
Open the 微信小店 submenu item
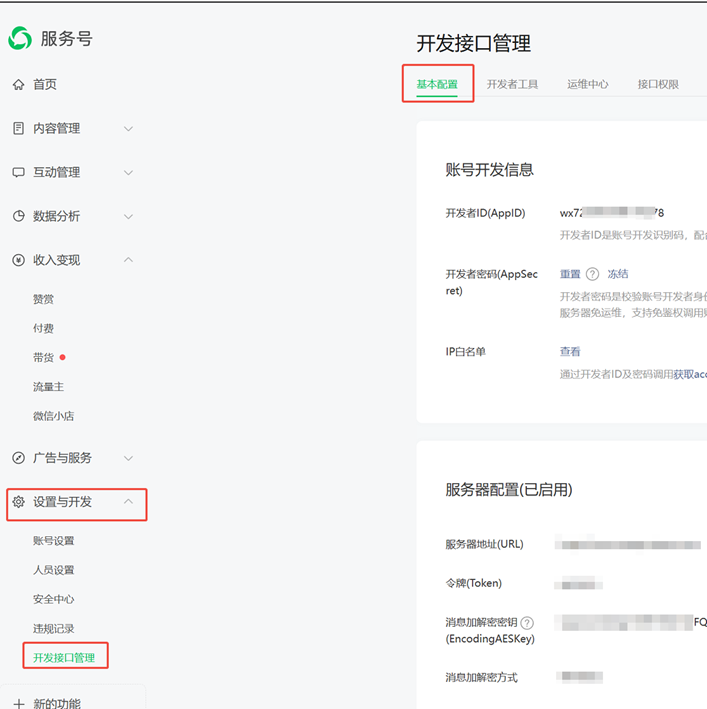tap(53, 416)
